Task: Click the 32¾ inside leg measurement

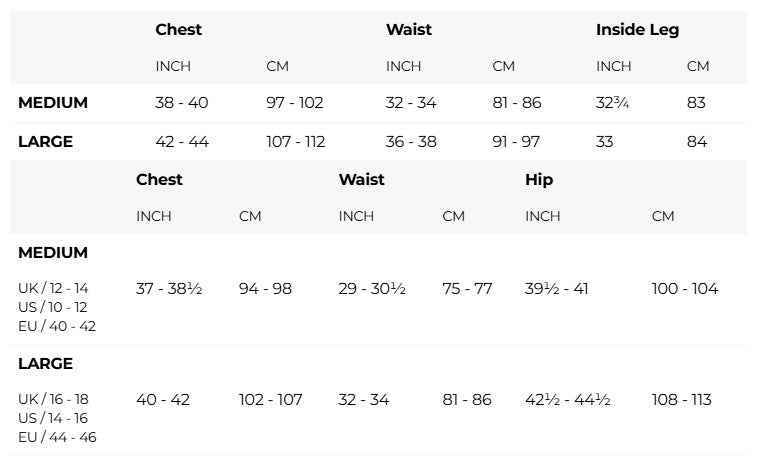Action: click(613, 103)
